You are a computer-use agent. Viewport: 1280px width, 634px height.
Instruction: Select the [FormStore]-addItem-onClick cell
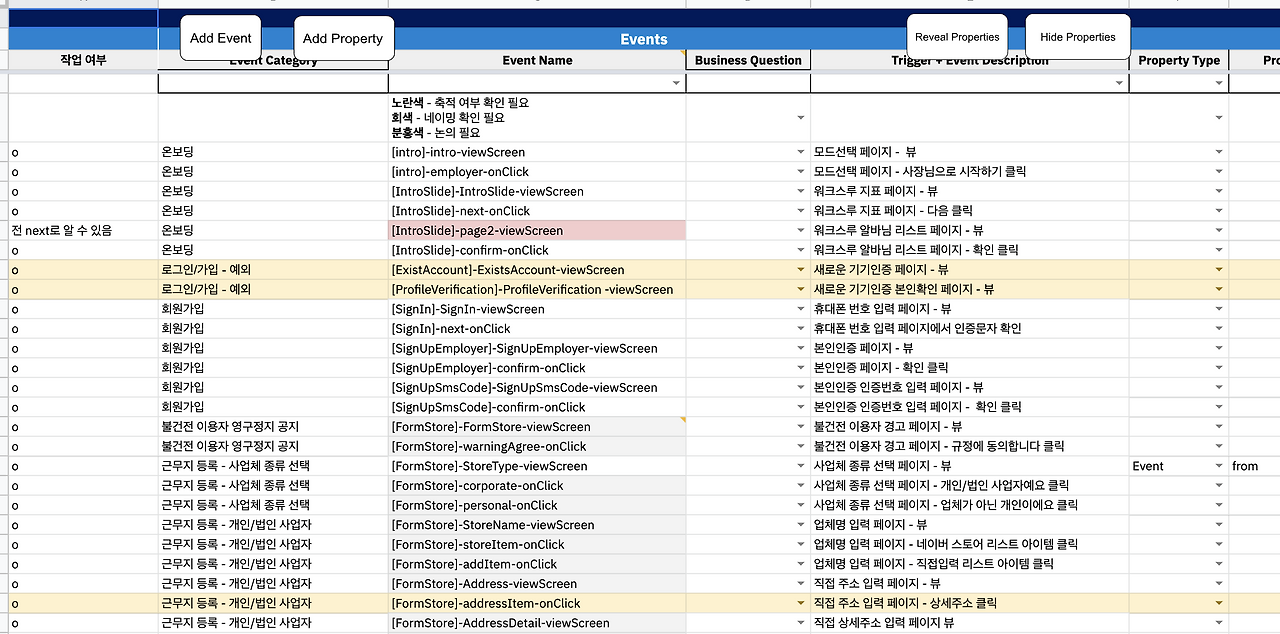537,565
